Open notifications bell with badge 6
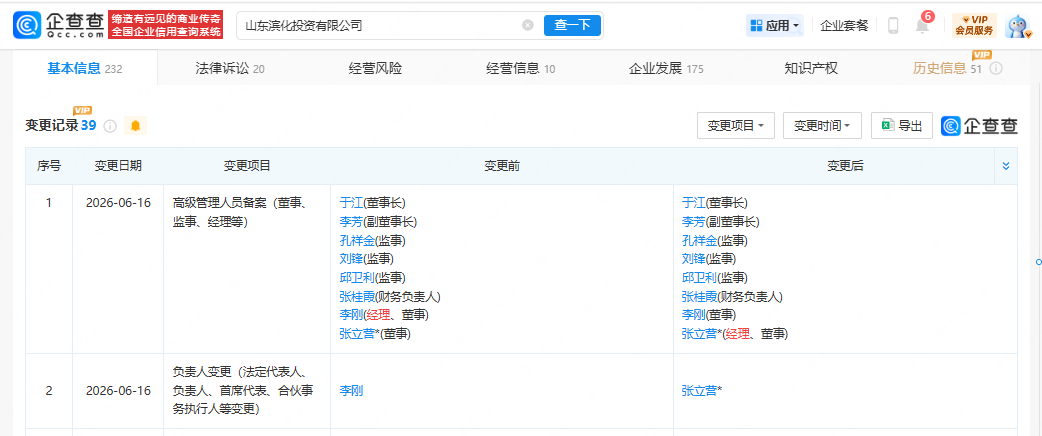Screen dimensions: 1042x436 click(x=923, y=25)
